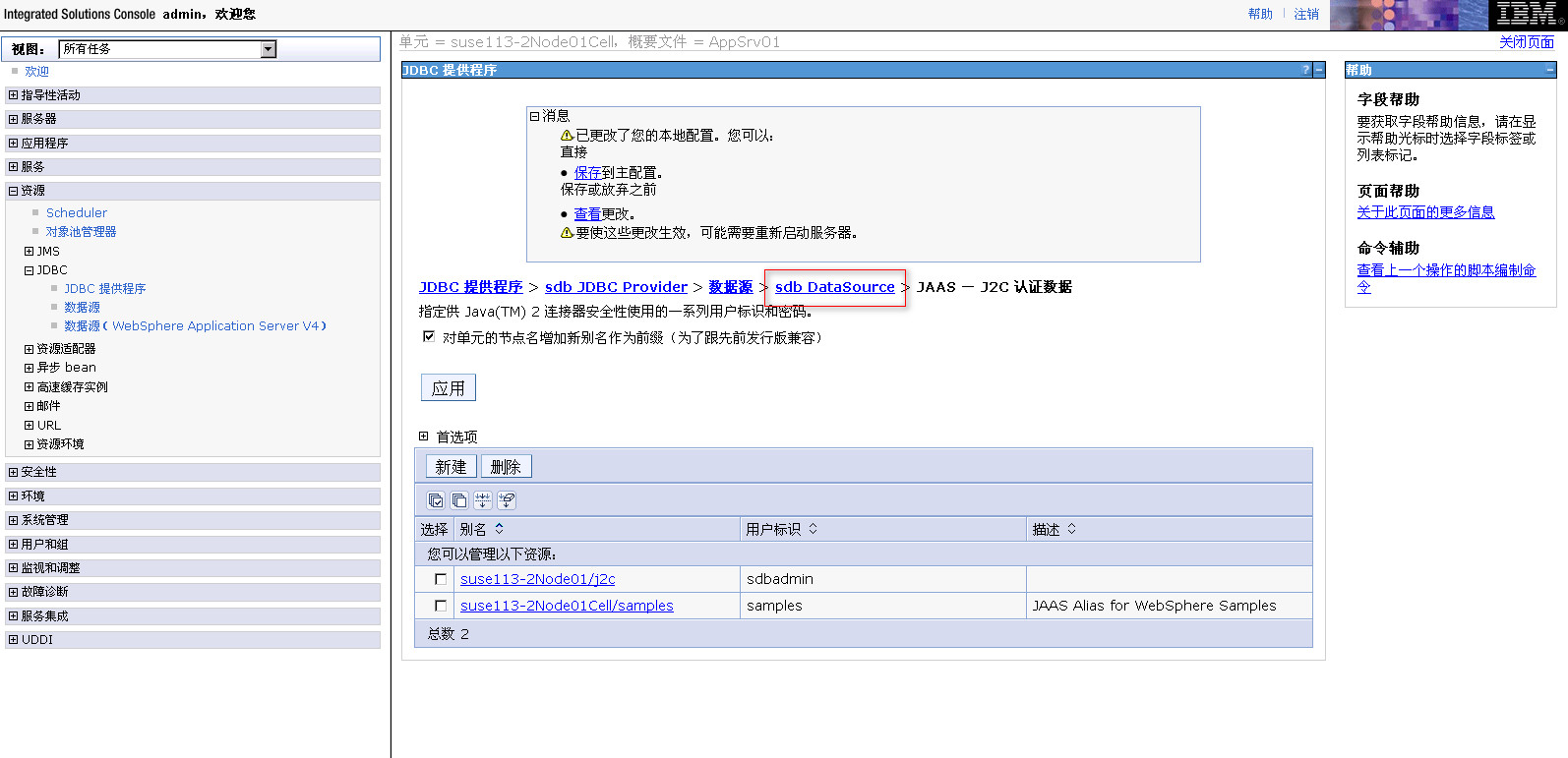This screenshot has width=1568, height=758.
Task: Expand the 资源环境 node
Action: [x=30, y=444]
